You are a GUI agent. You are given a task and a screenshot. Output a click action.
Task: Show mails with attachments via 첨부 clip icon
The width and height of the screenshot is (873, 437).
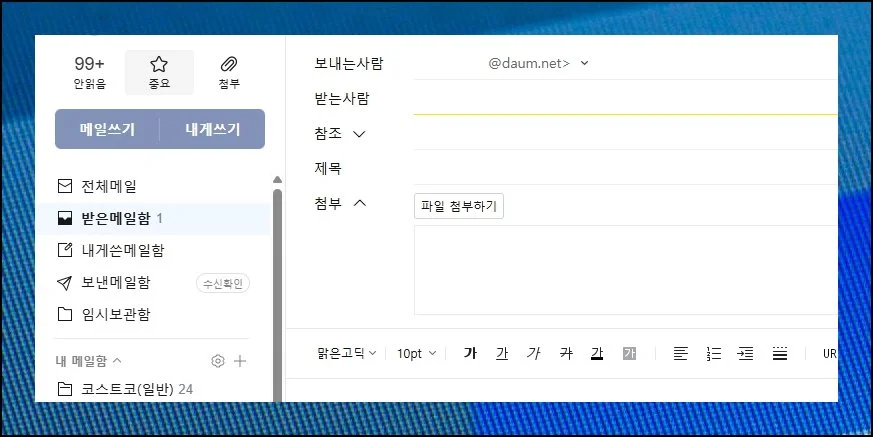228,72
